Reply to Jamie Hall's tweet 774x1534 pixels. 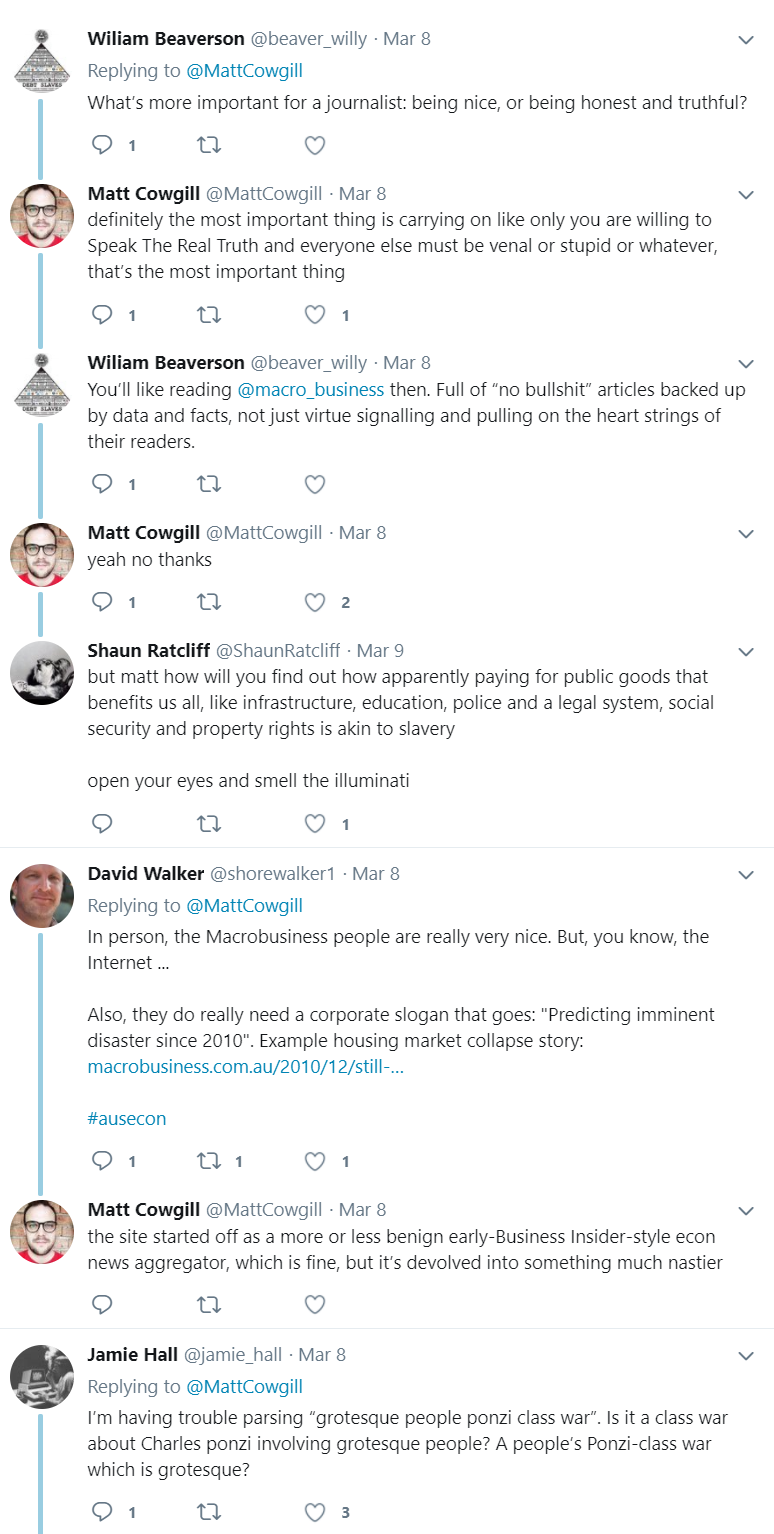102,1511
